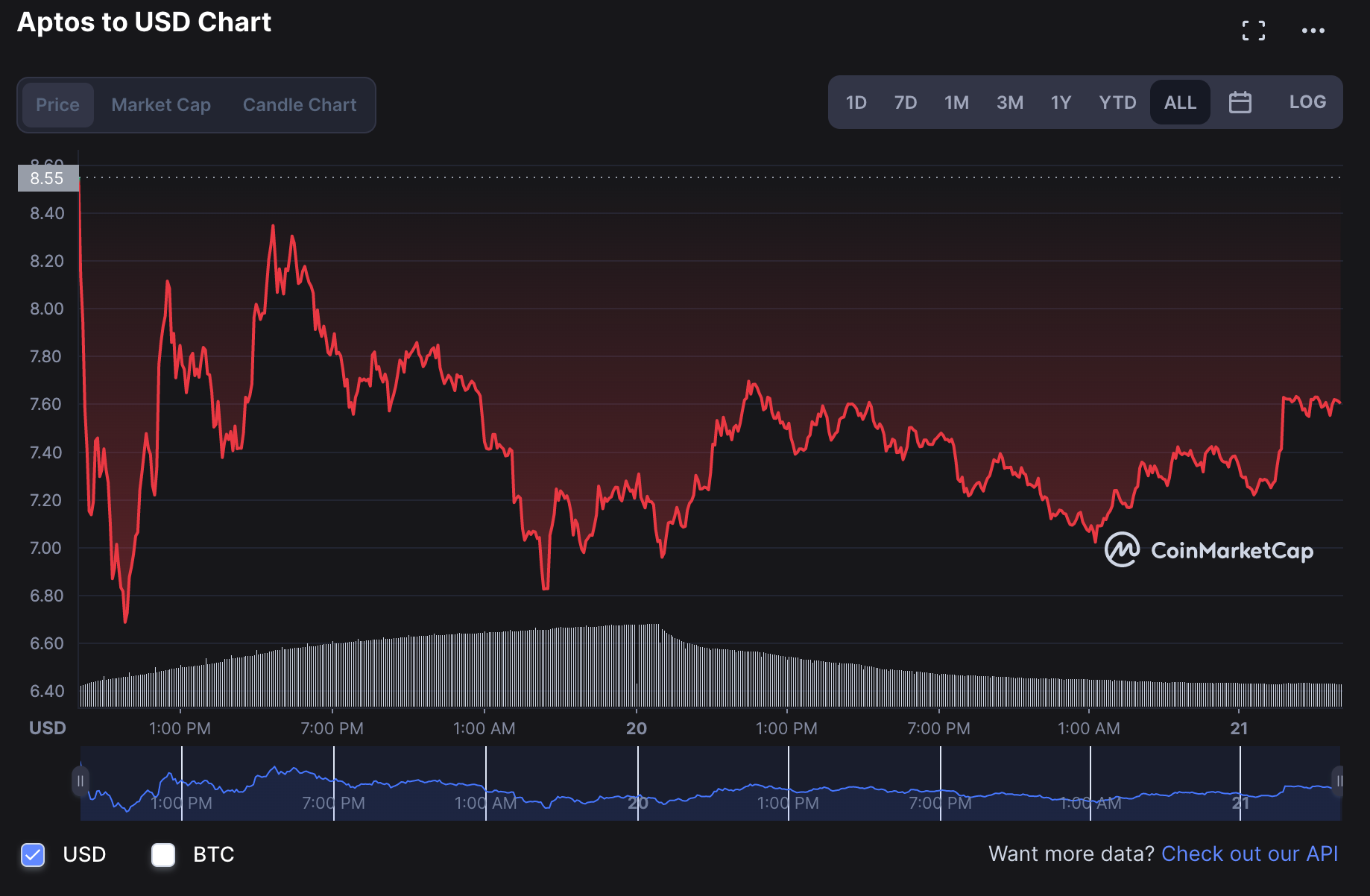View the 1M price history
This screenshot has height=896, width=1370.
coord(957,102)
